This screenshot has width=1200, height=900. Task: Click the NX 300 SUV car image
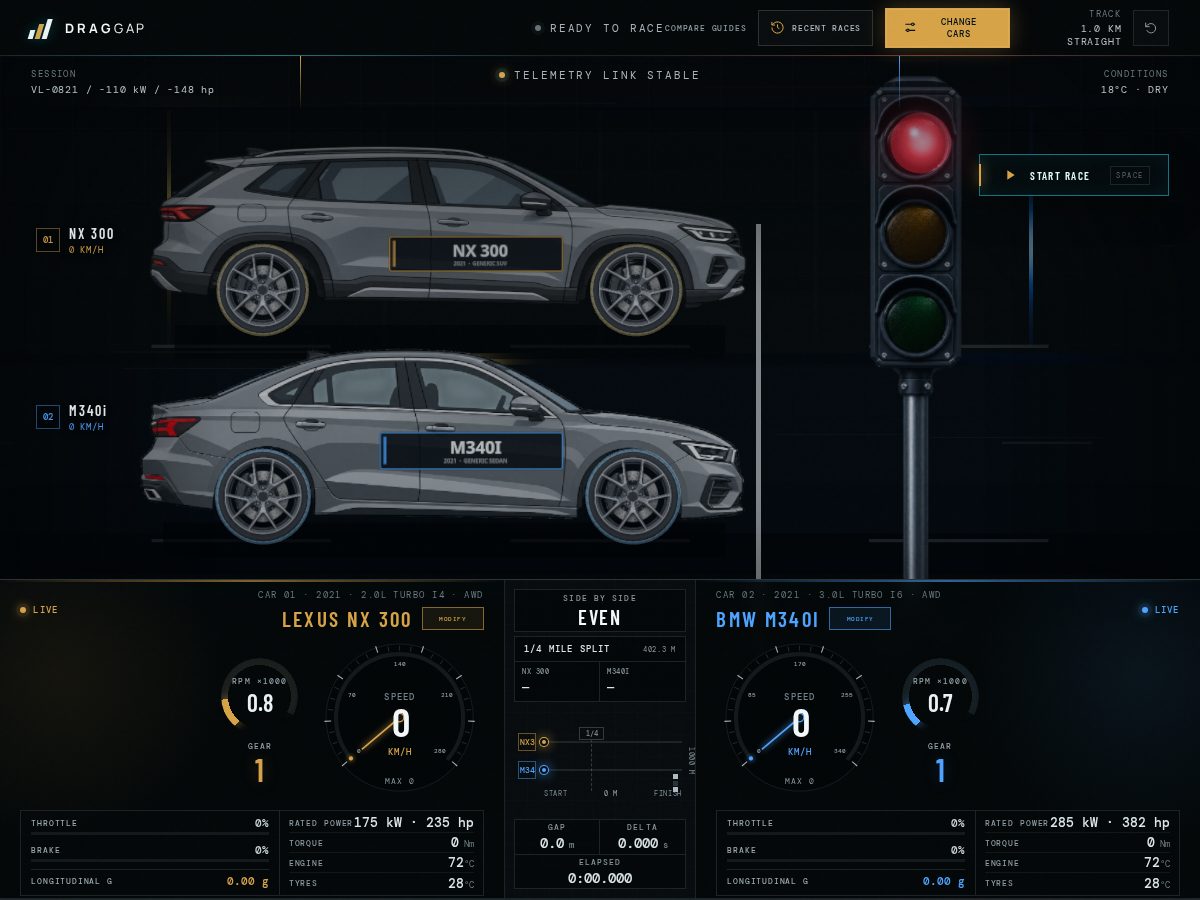[448, 240]
